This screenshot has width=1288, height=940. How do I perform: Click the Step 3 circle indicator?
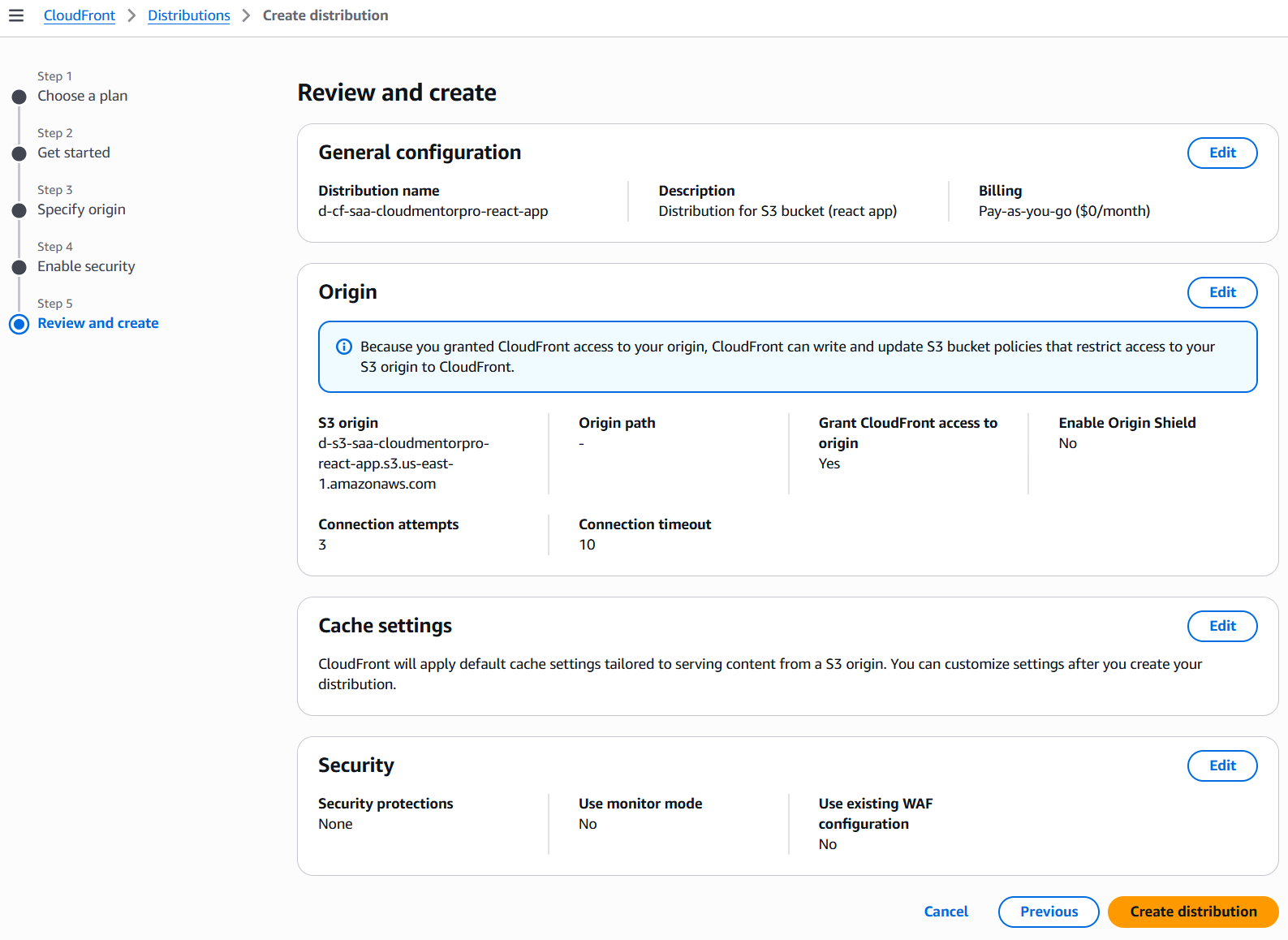19,211
